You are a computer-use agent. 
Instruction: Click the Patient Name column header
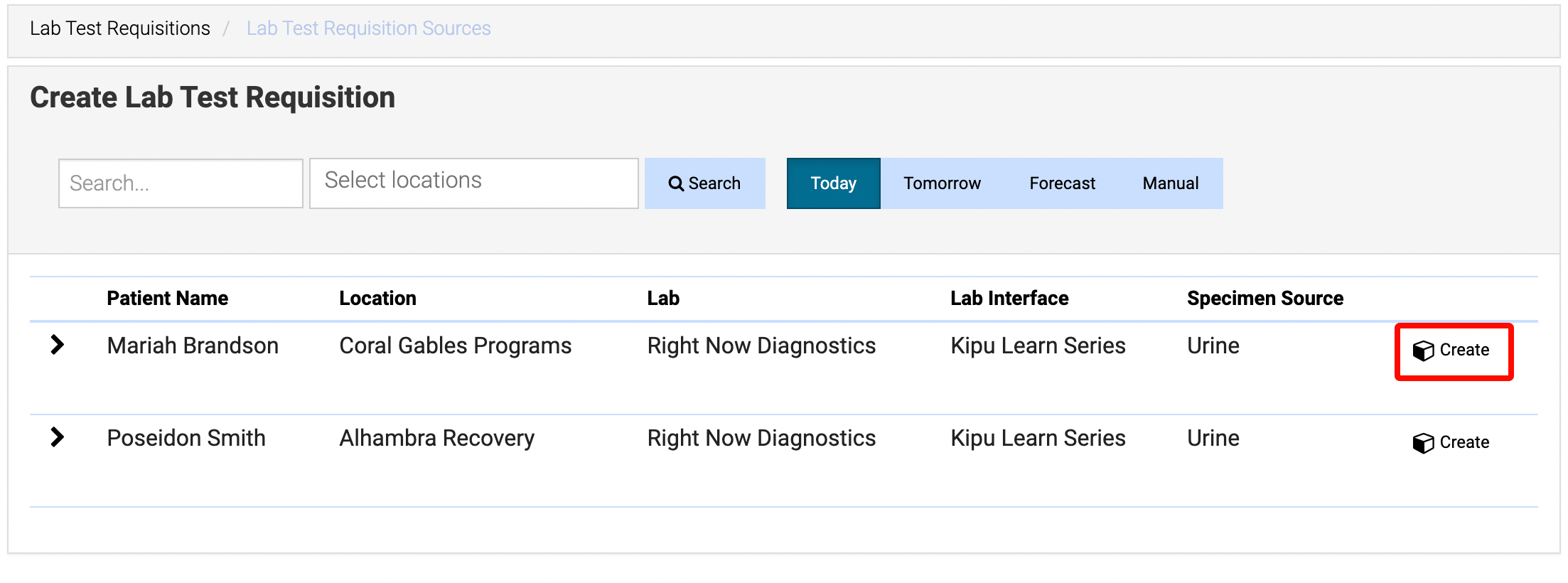point(168,299)
